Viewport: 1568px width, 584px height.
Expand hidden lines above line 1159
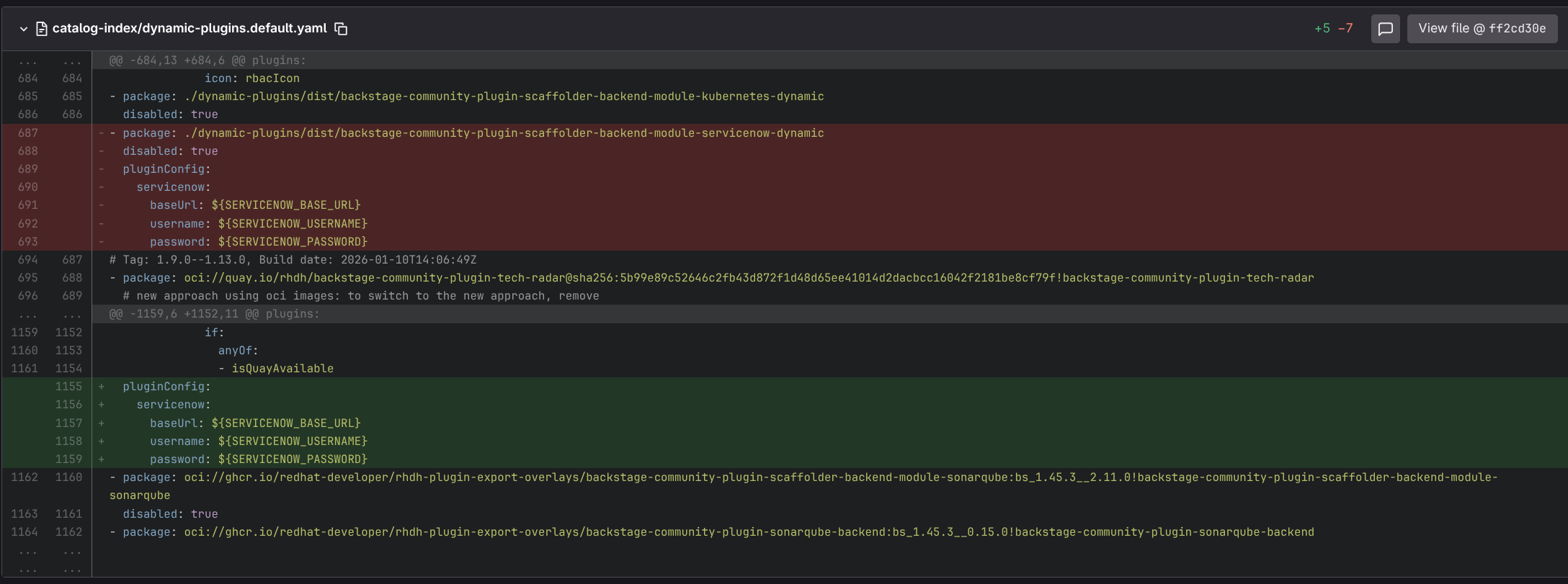[46, 314]
